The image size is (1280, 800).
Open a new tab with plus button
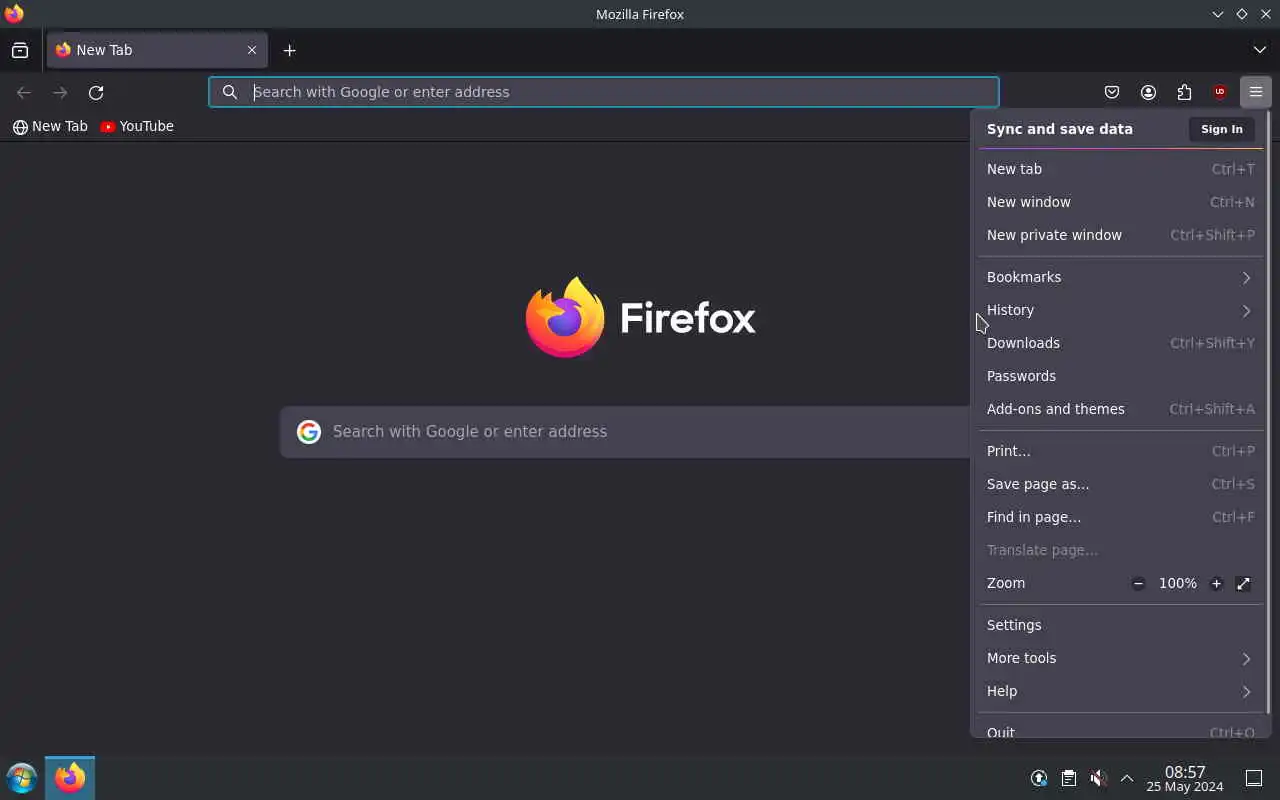289,50
